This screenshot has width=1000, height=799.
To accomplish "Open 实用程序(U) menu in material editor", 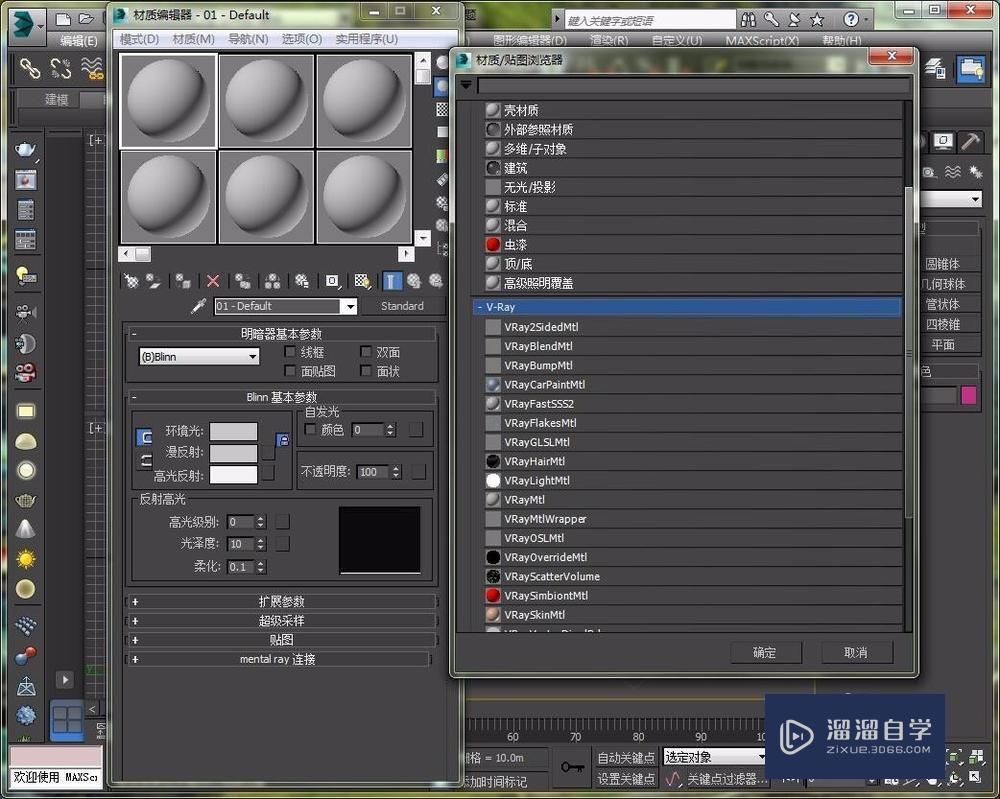I will pyautogui.click(x=367, y=39).
